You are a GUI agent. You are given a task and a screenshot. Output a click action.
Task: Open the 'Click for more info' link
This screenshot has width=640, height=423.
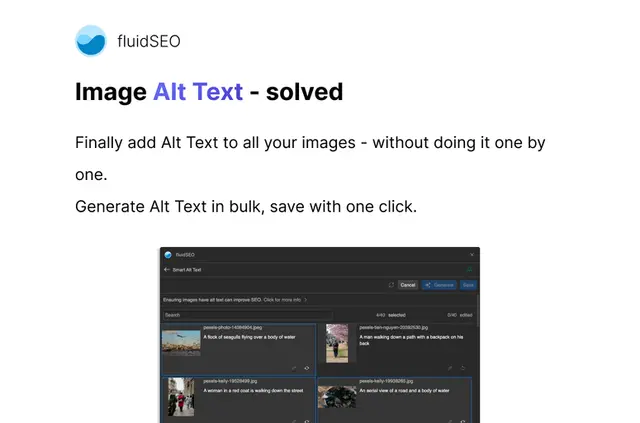282,300
